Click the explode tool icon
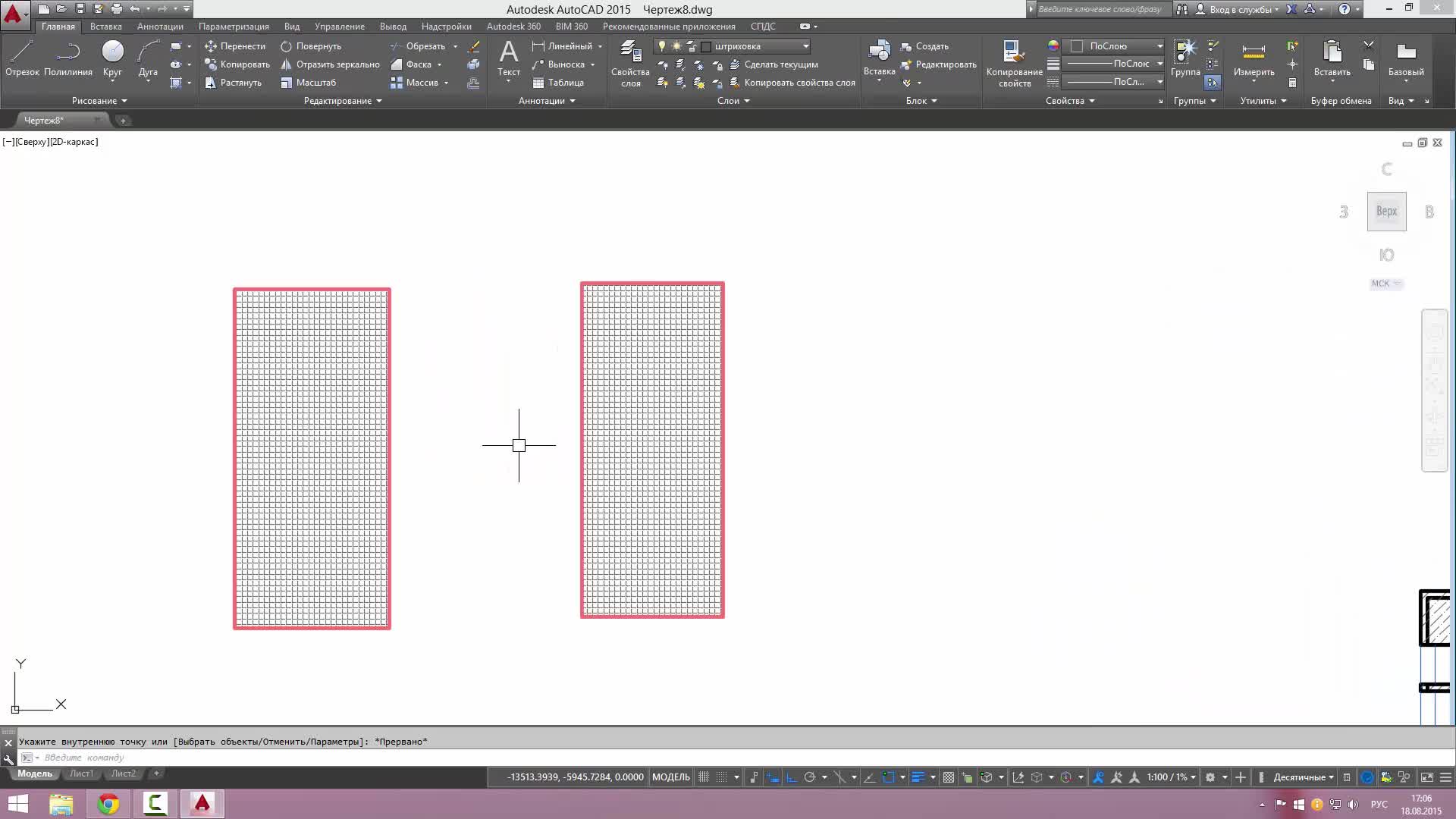 [x=473, y=64]
